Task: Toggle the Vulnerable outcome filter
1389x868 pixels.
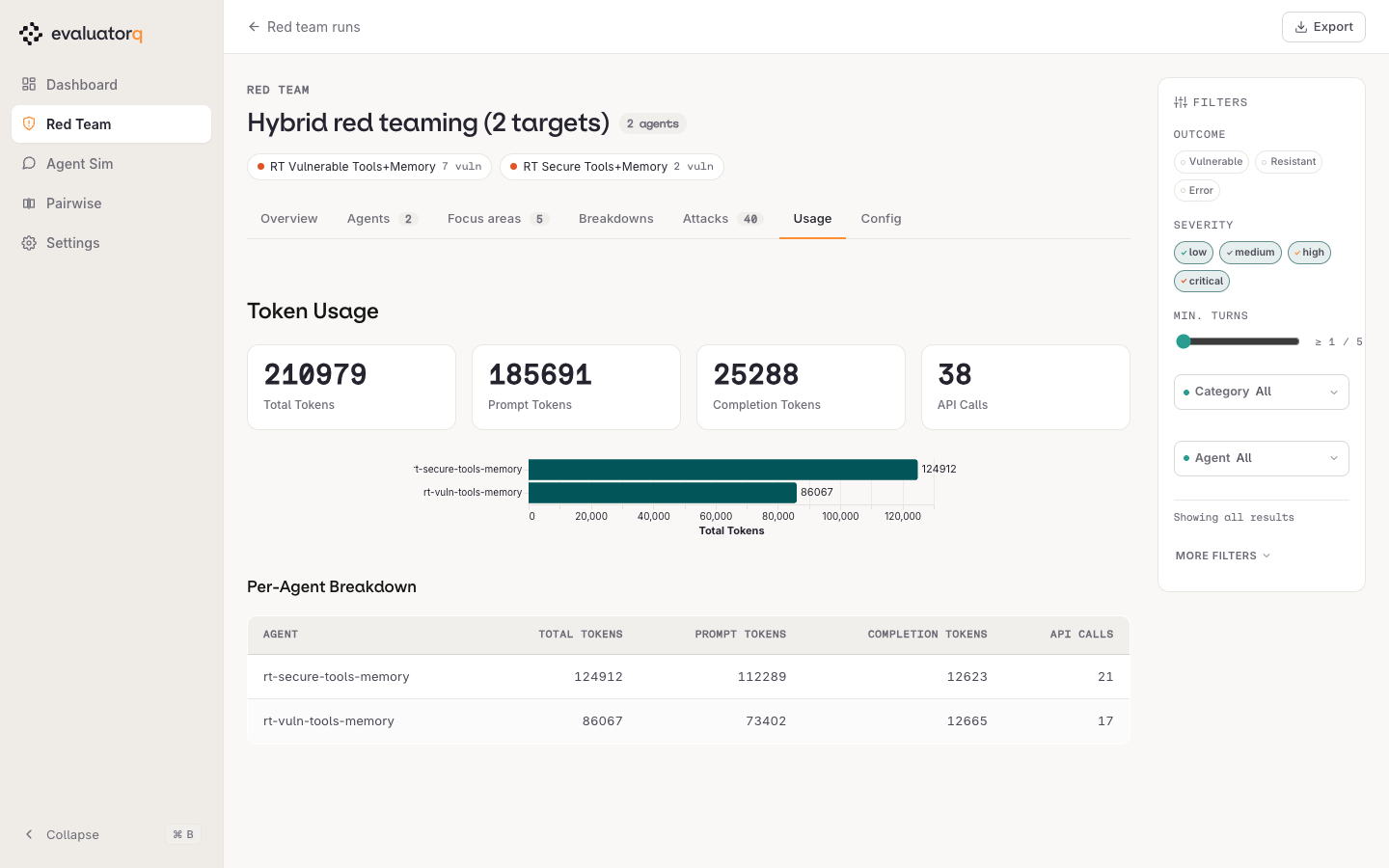Action: point(1212,162)
